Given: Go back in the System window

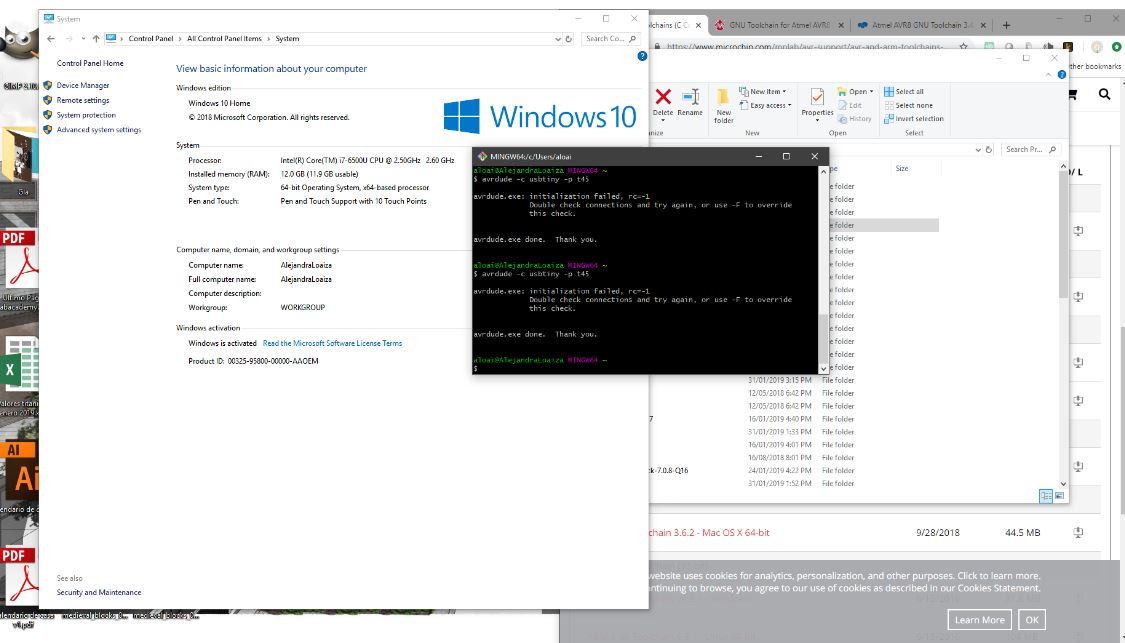Looking at the screenshot, I should [x=50, y=39].
